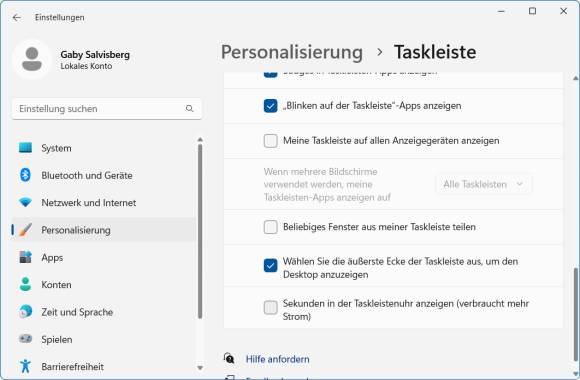
Task: Open Gaby Salvisberg's account avatar
Action: click(32, 60)
